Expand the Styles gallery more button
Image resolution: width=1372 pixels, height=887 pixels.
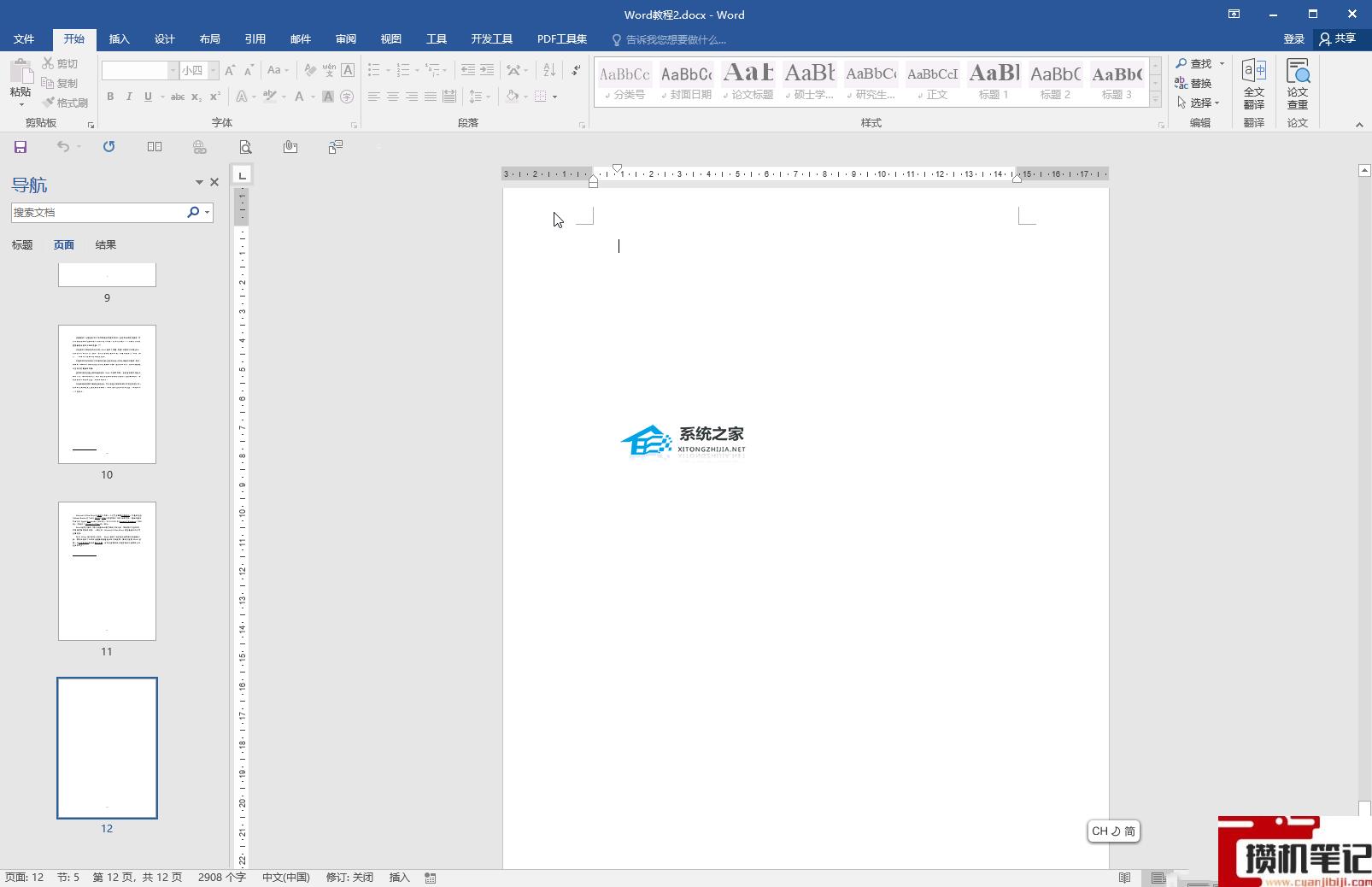(x=1155, y=100)
